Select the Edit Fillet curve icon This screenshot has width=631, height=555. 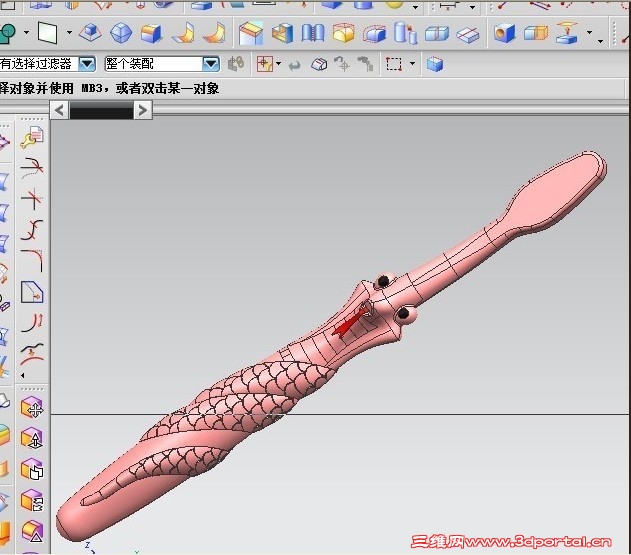(x=32, y=261)
